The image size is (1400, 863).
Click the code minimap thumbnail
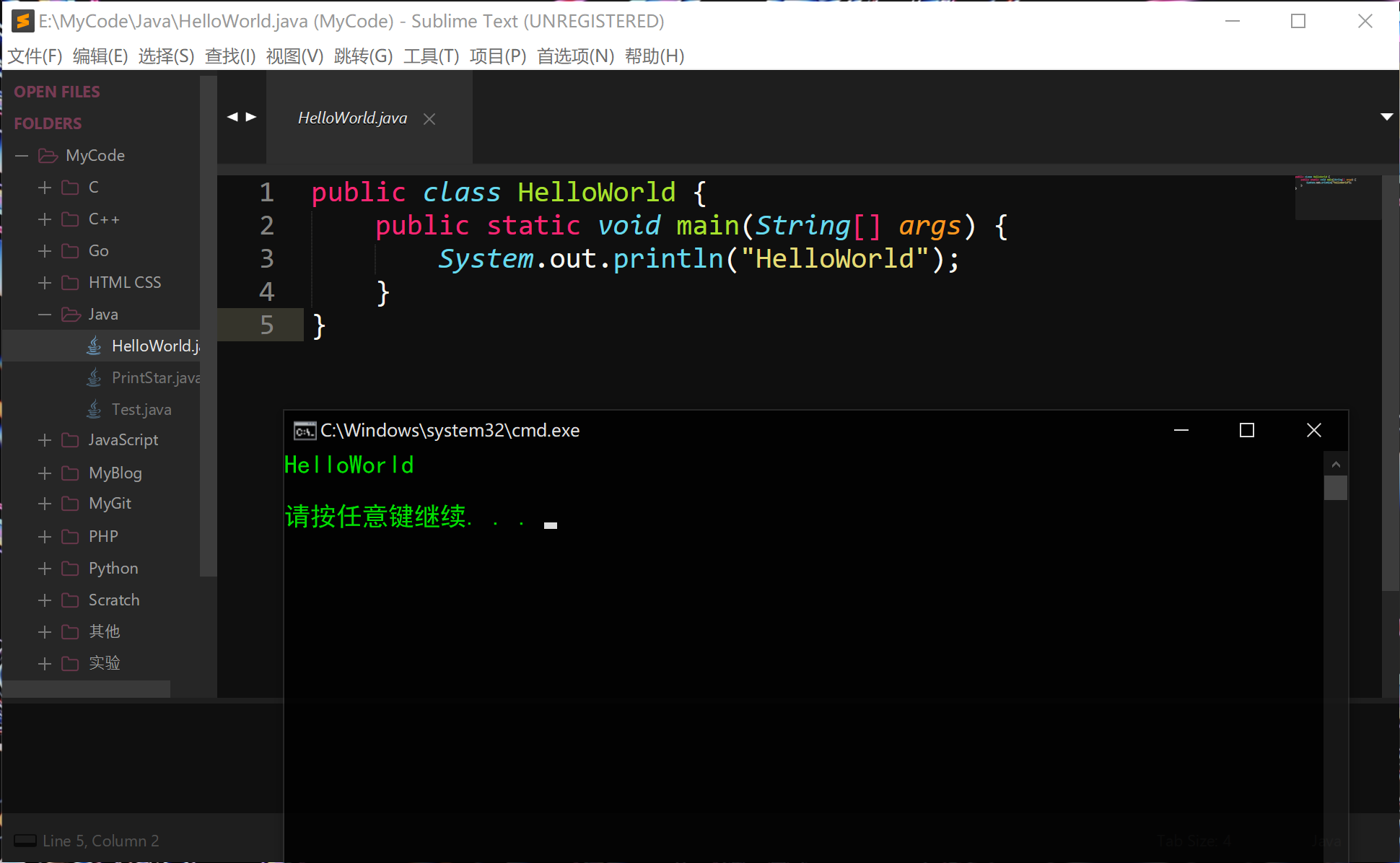point(1337,197)
